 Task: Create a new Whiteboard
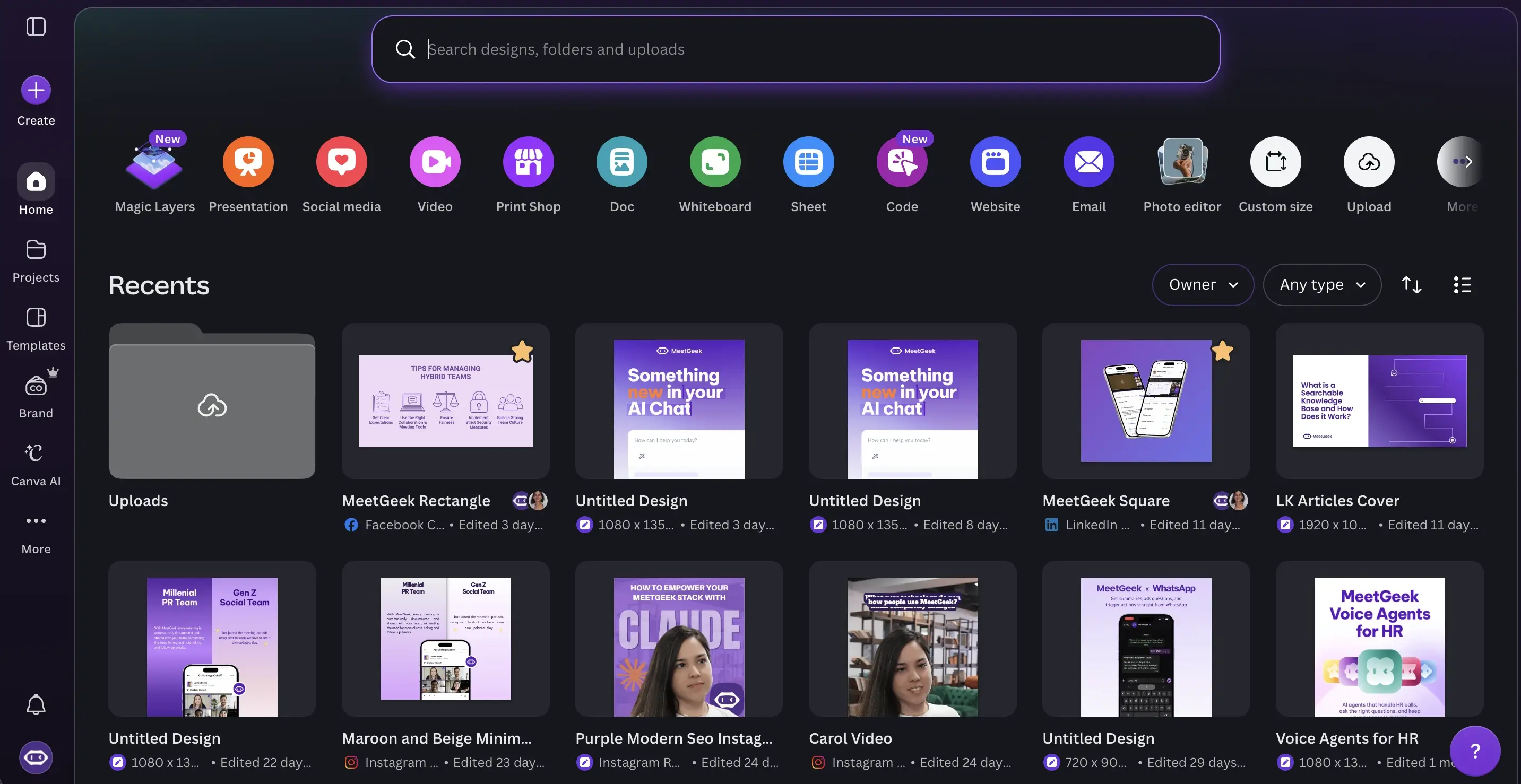click(715, 173)
